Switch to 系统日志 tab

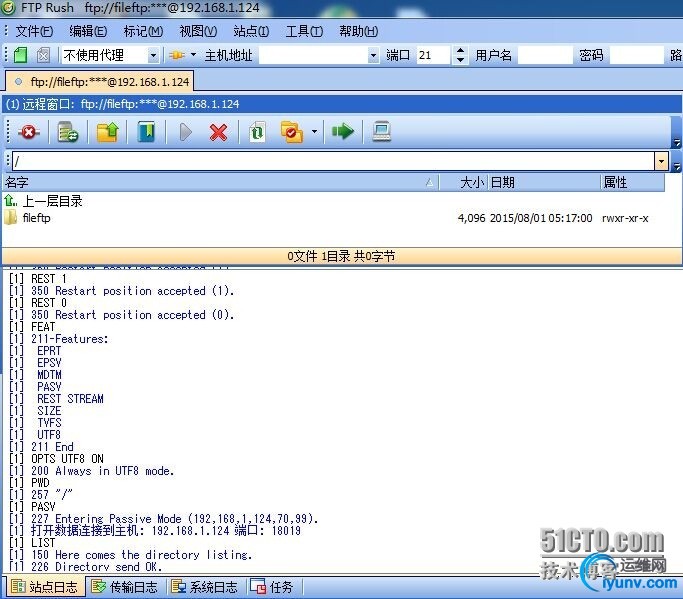[x=204, y=587]
